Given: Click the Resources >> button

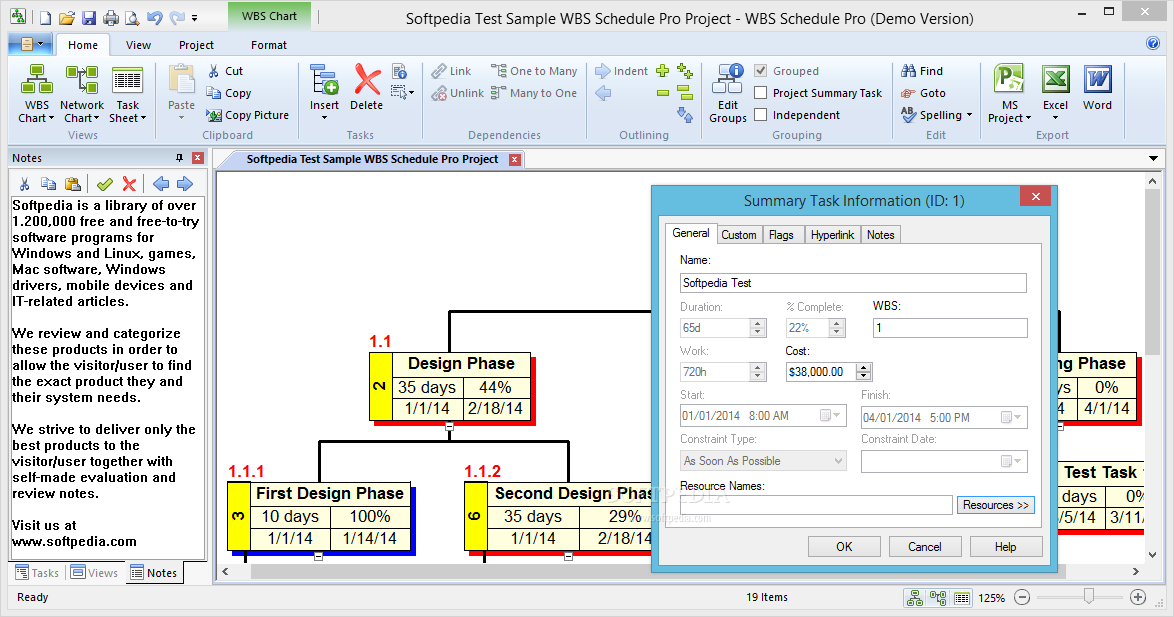Looking at the screenshot, I should (x=996, y=505).
